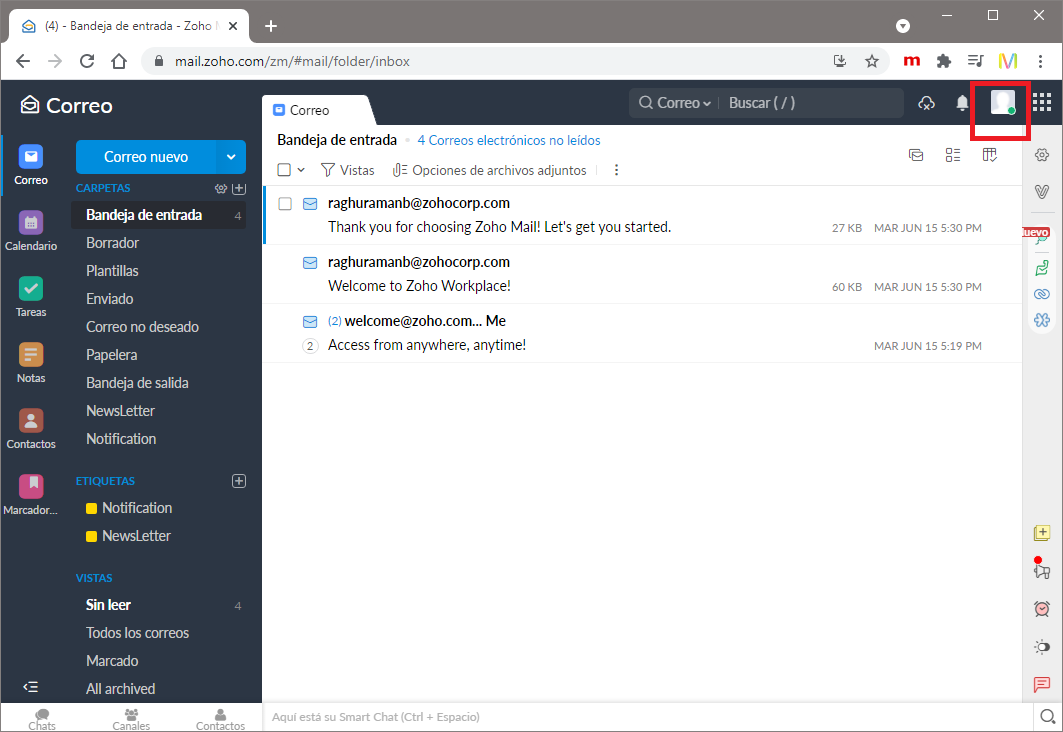Open mail settings gear on right rail
1063x732 pixels.
[x=1042, y=155]
